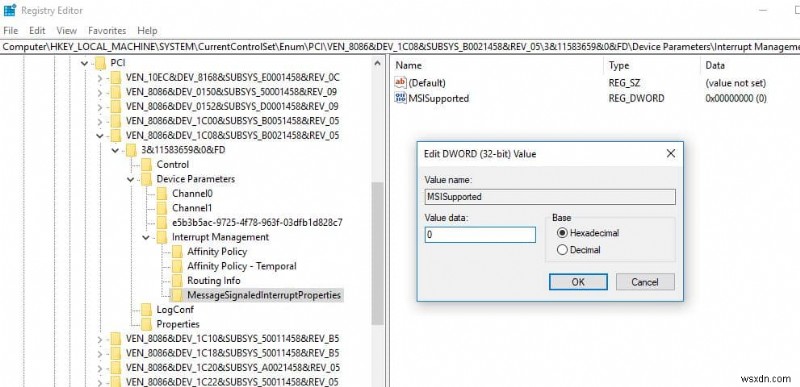Click folder icon for VEN_8086&DEV_1C00 key

coord(116,121)
